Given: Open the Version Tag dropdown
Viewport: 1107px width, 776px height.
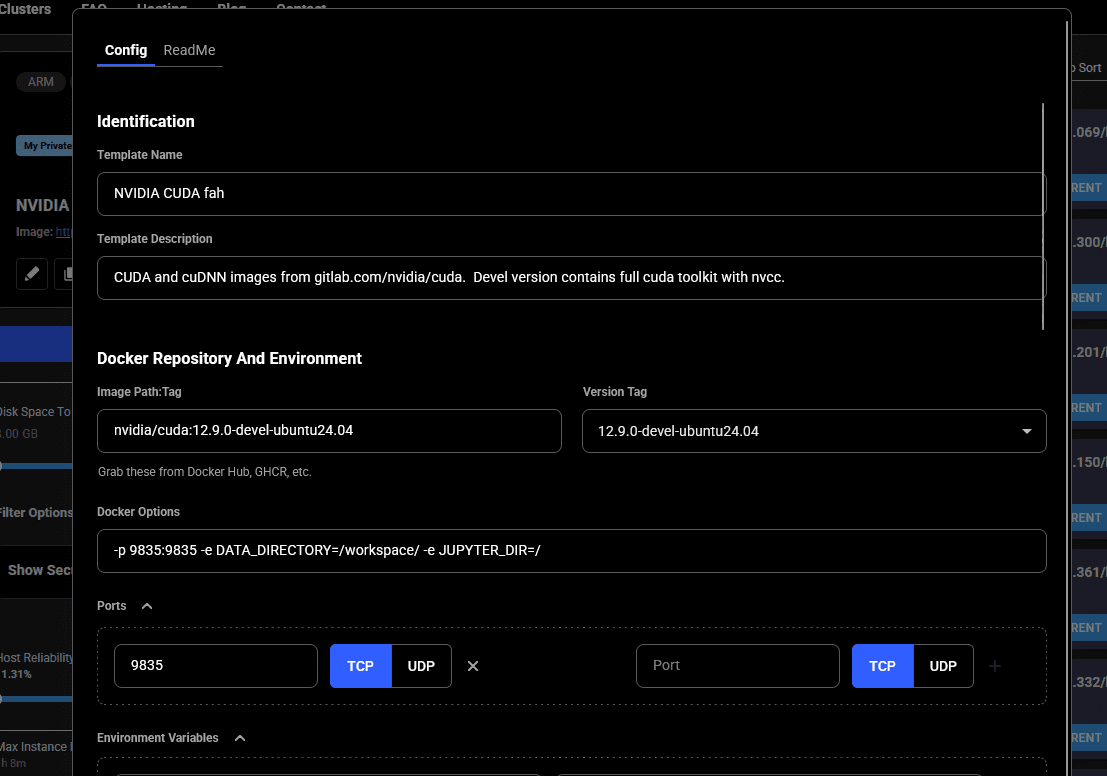Looking at the screenshot, I should [814, 431].
